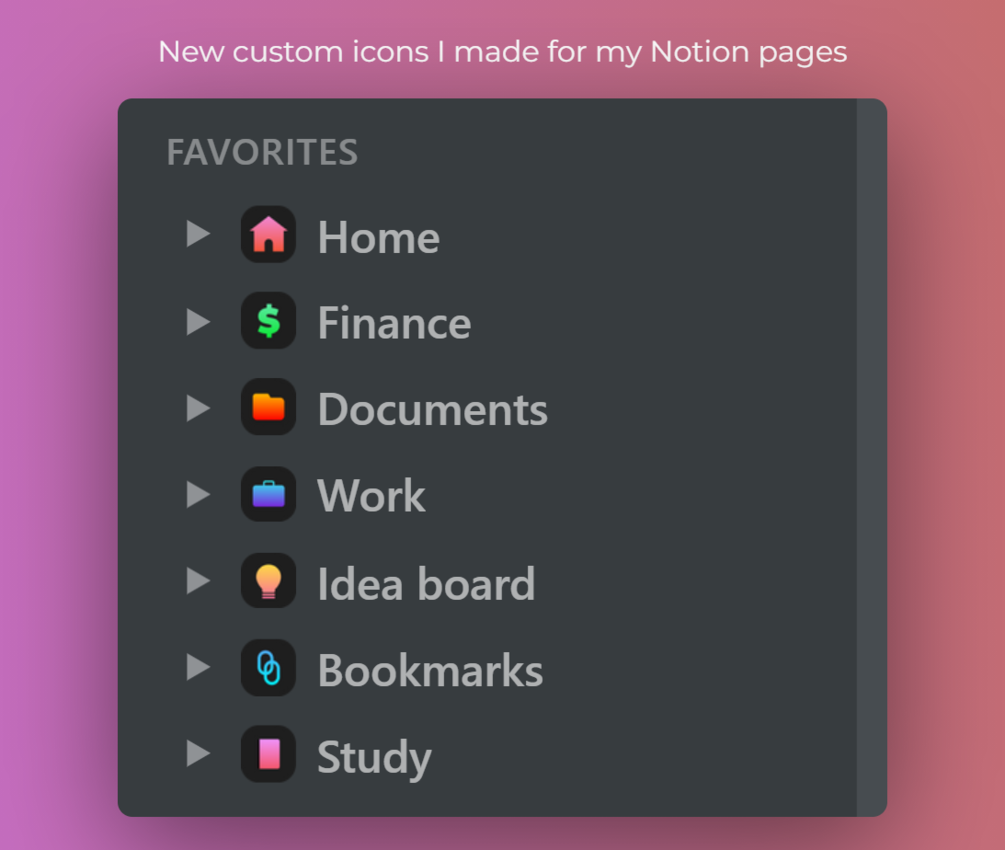Click the lightbulb Idea board icon
This screenshot has height=850, width=1005.
[268, 581]
